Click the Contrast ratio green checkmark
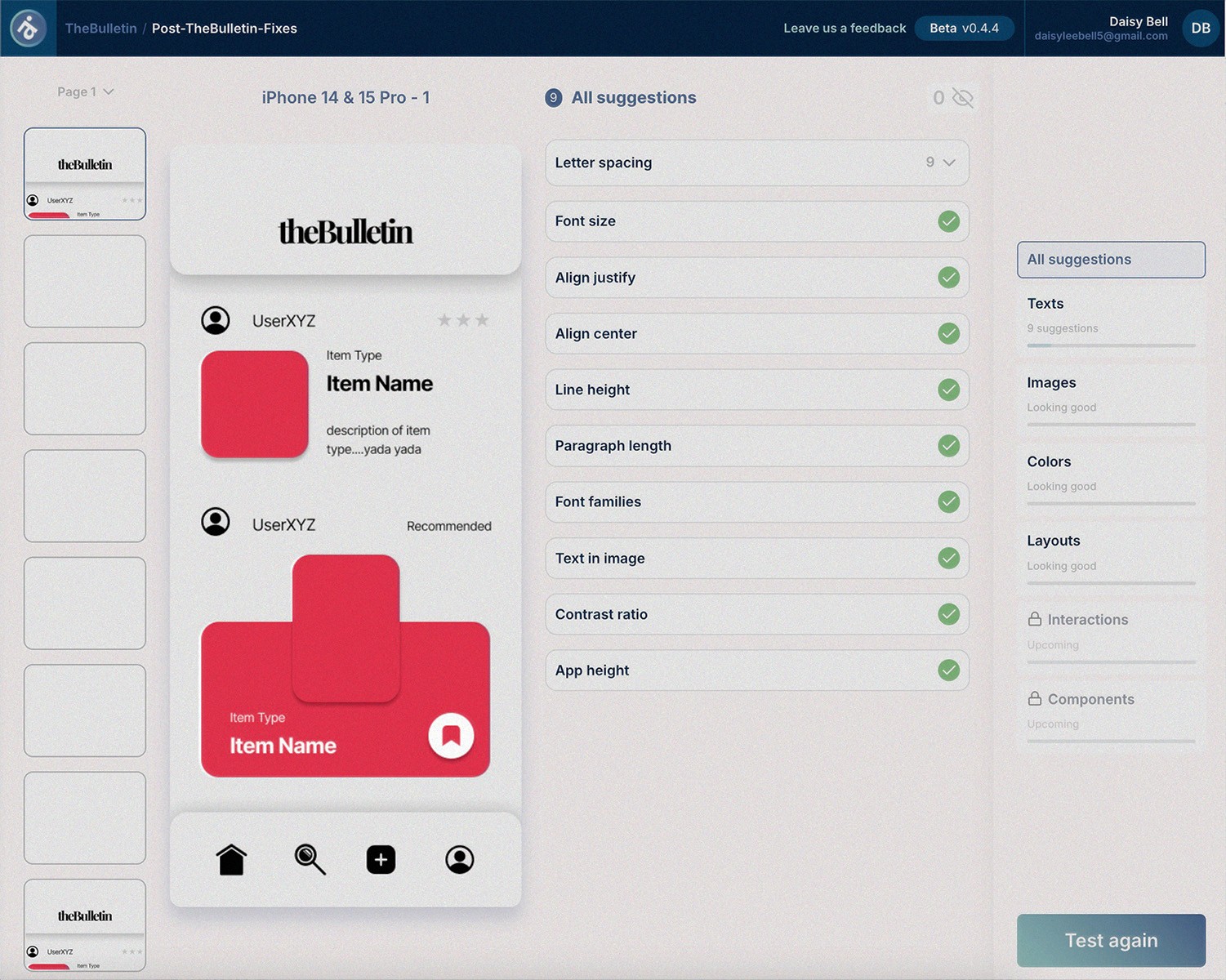The height and width of the screenshot is (980, 1226). tap(948, 614)
